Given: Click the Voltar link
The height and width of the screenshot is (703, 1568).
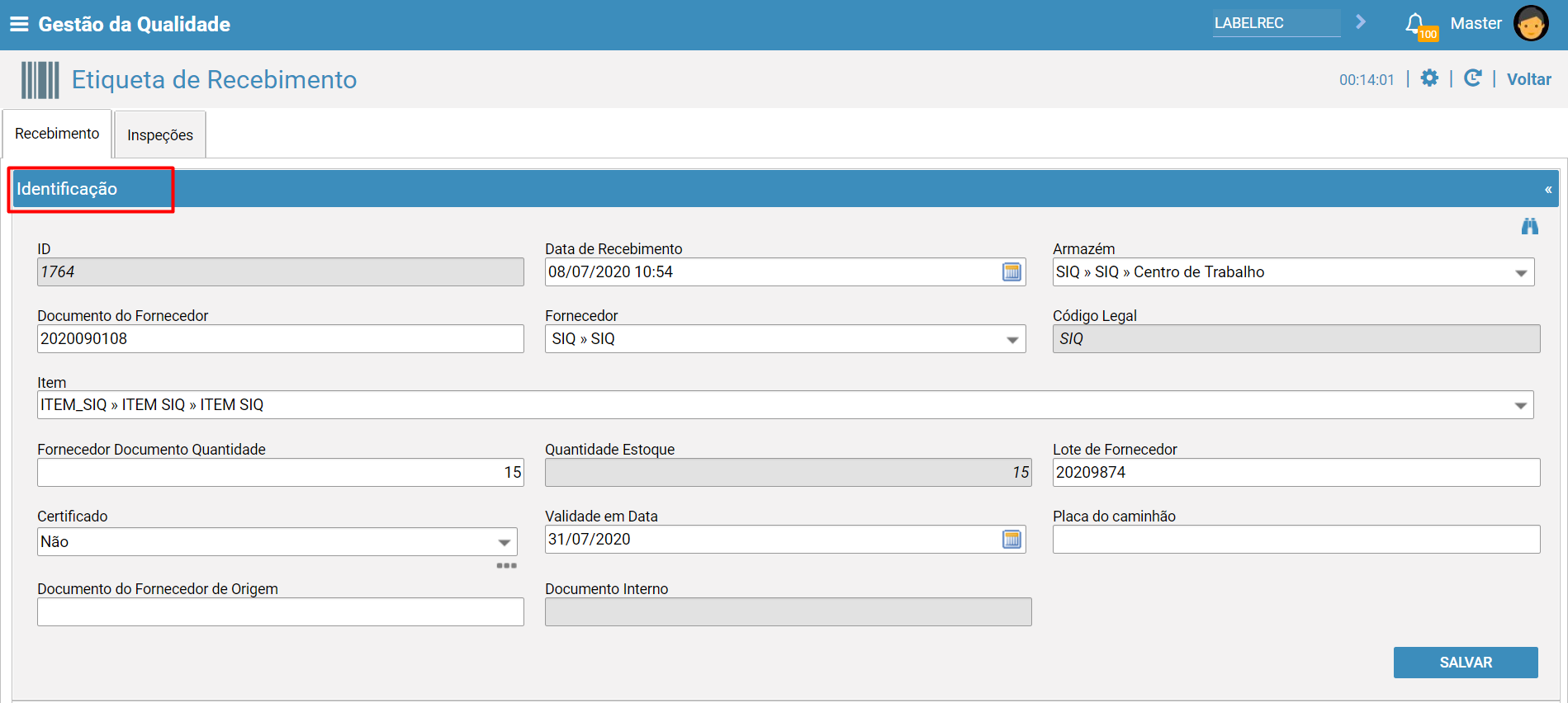Looking at the screenshot, I should tap(1529, 79).
